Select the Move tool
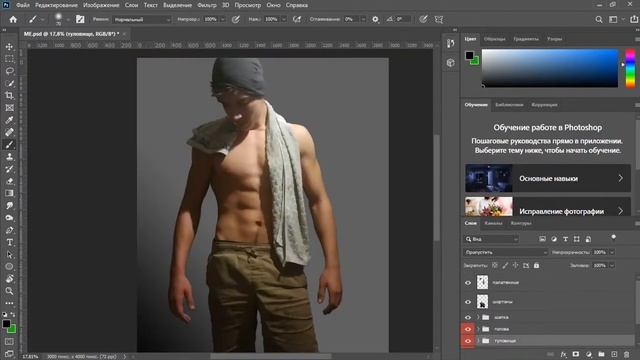 [x=9, y=47]
